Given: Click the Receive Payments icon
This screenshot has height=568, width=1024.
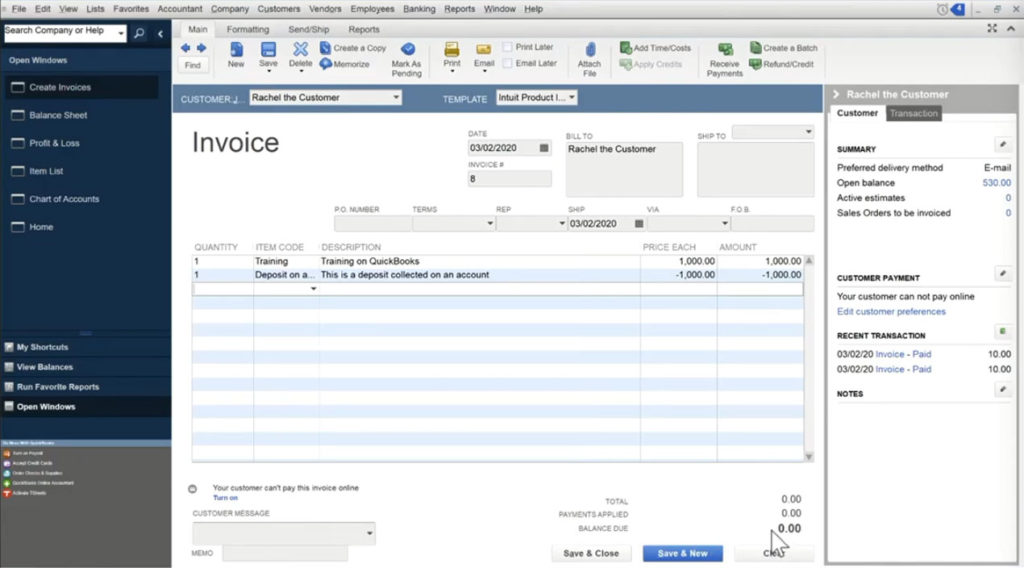Looking at the screenshot, I should [x=725, y=50].
